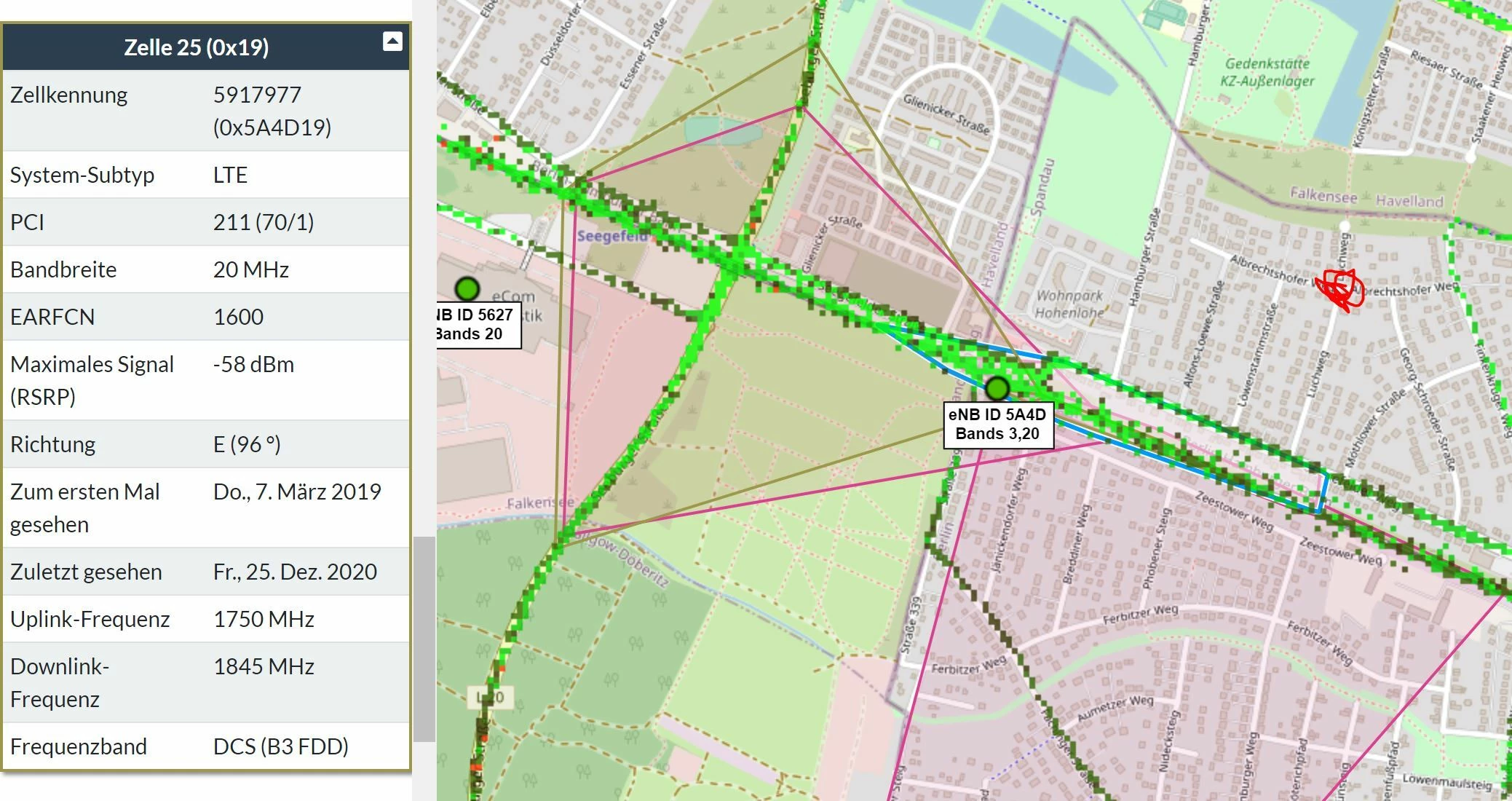Click the Richtung E (96 °) value
1512x801 pixels.
coord(247,444)
